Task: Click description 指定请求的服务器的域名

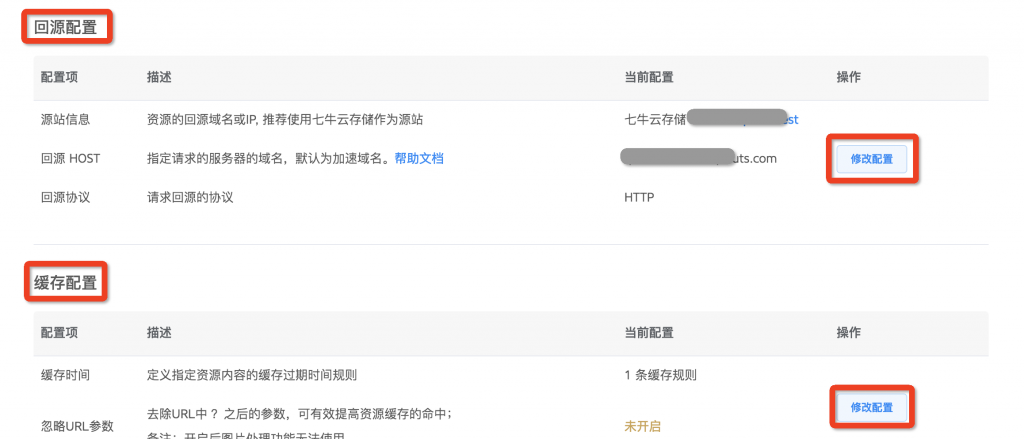Action: 268,158
